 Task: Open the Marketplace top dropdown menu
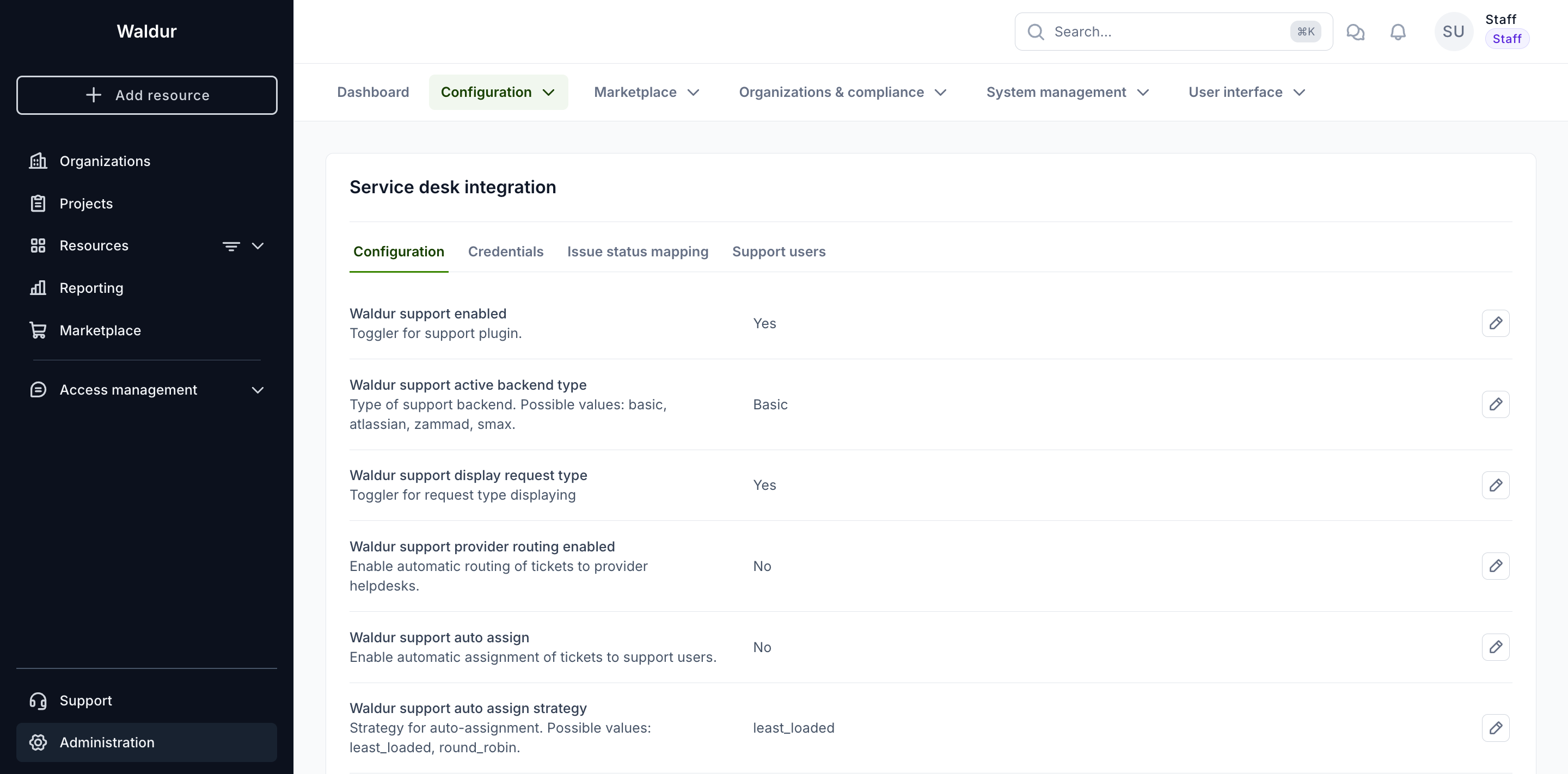[646, 92]
